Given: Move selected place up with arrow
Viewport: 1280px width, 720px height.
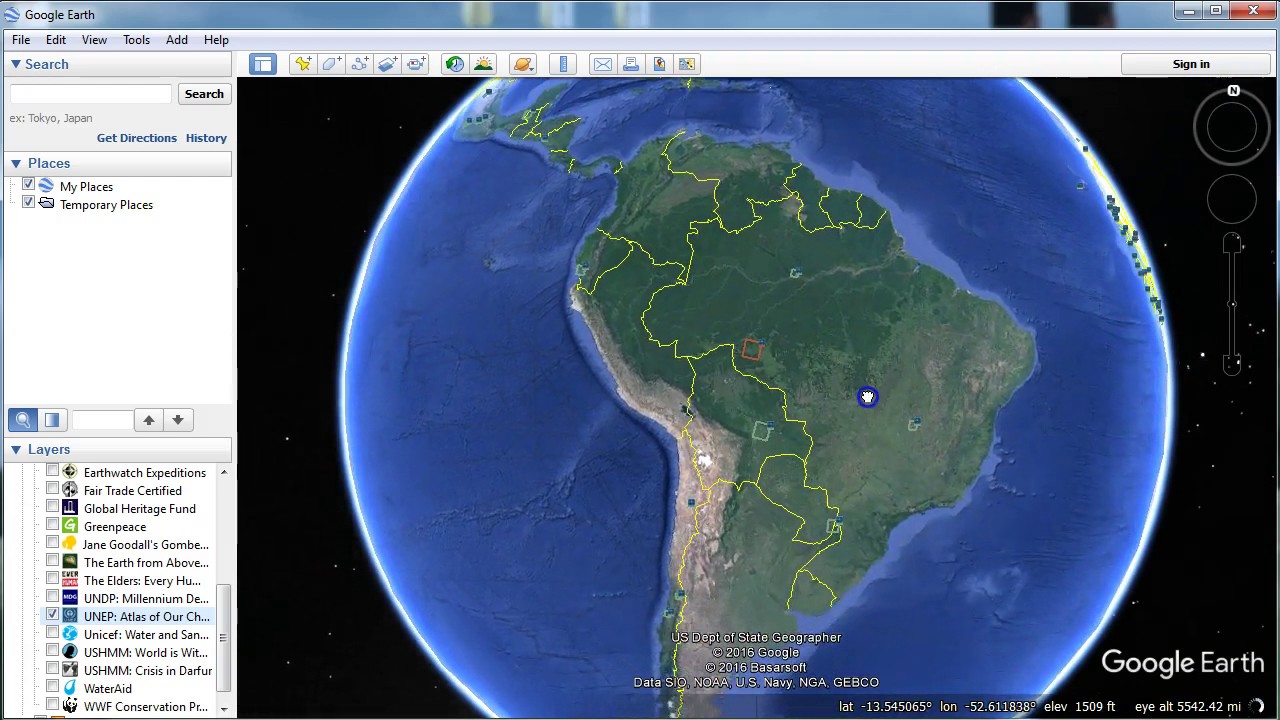Looking at the screenshot, I should tap(148, 420).
